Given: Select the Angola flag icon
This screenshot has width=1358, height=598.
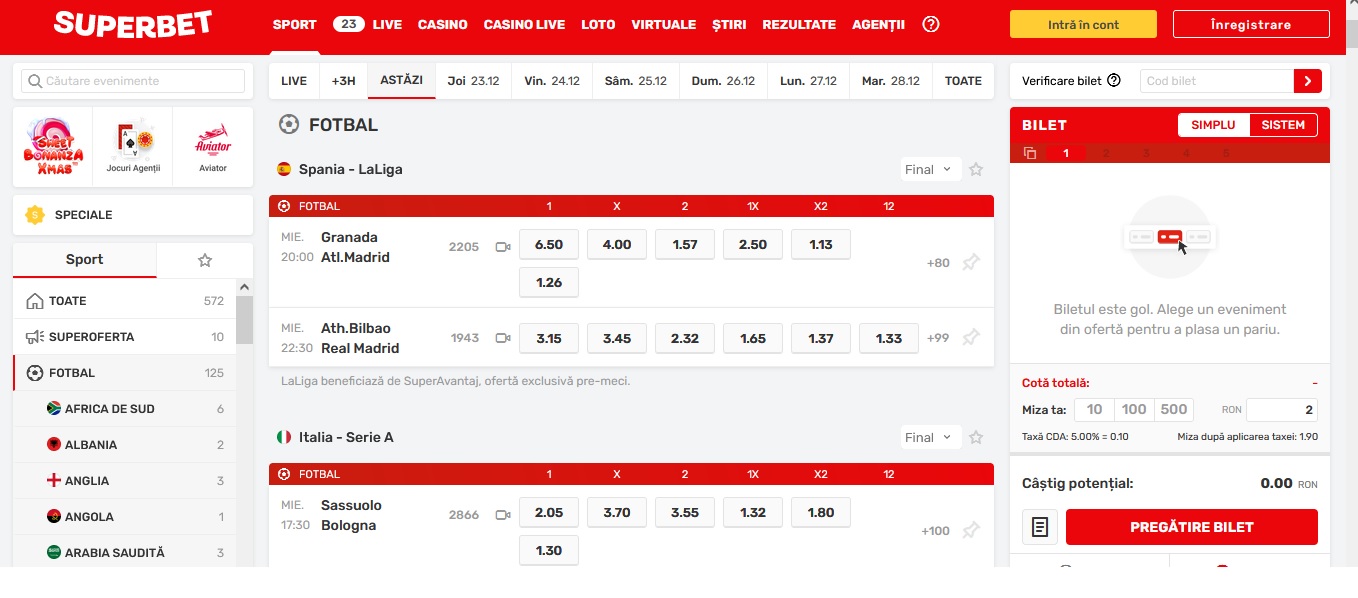Looking at the screenshot, I should tap(54, 517).
